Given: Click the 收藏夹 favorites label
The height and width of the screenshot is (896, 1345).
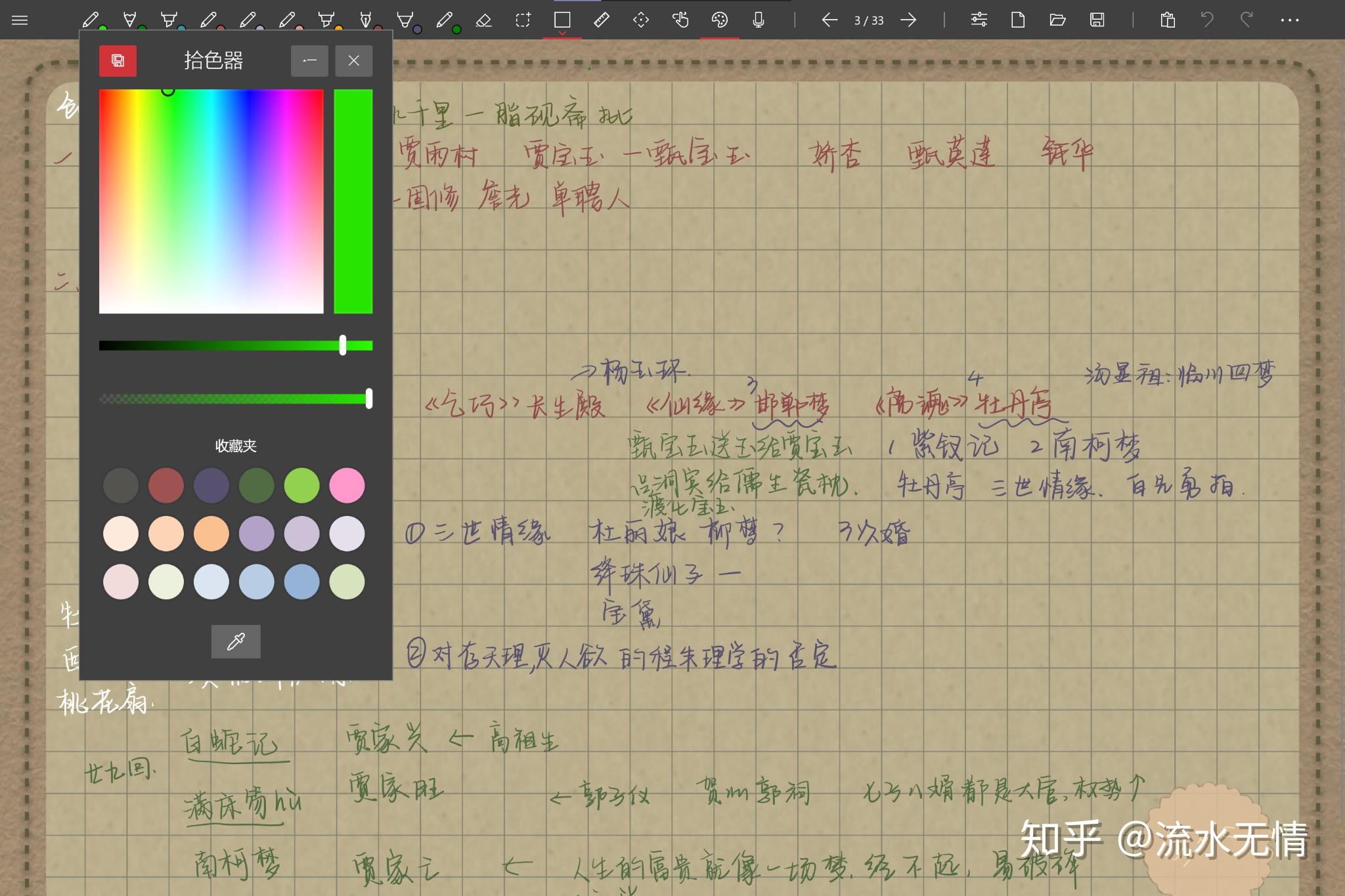Looking at the screenshot, I should [x=236, y=446].
